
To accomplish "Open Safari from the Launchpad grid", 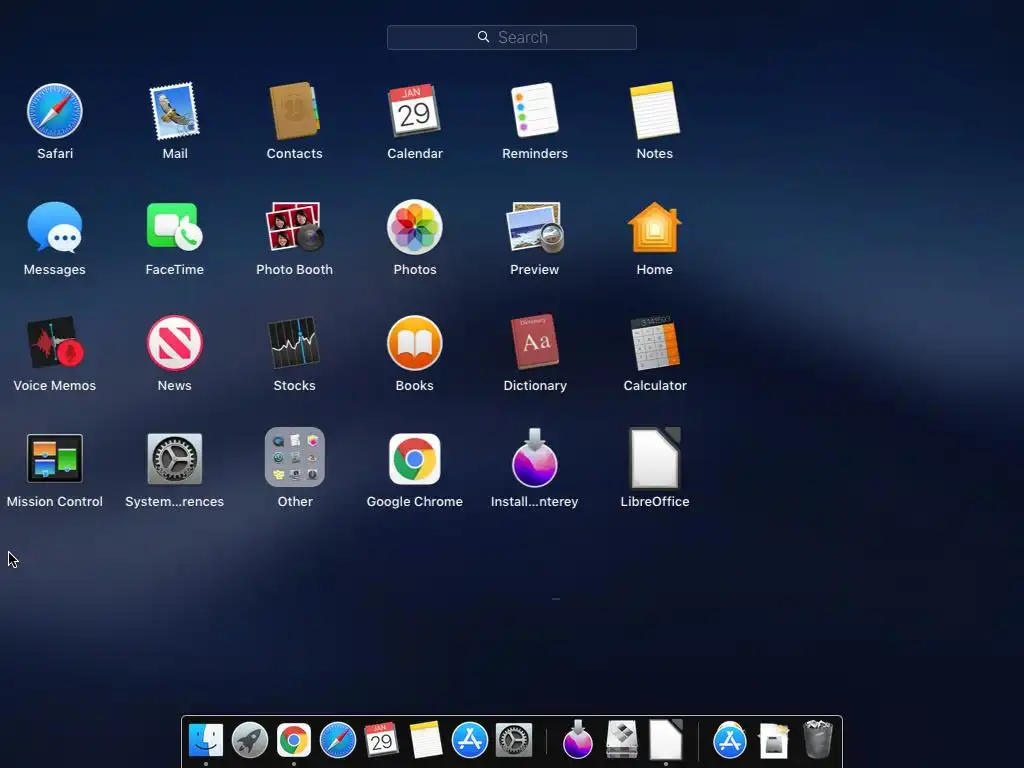I will (55, 111).
